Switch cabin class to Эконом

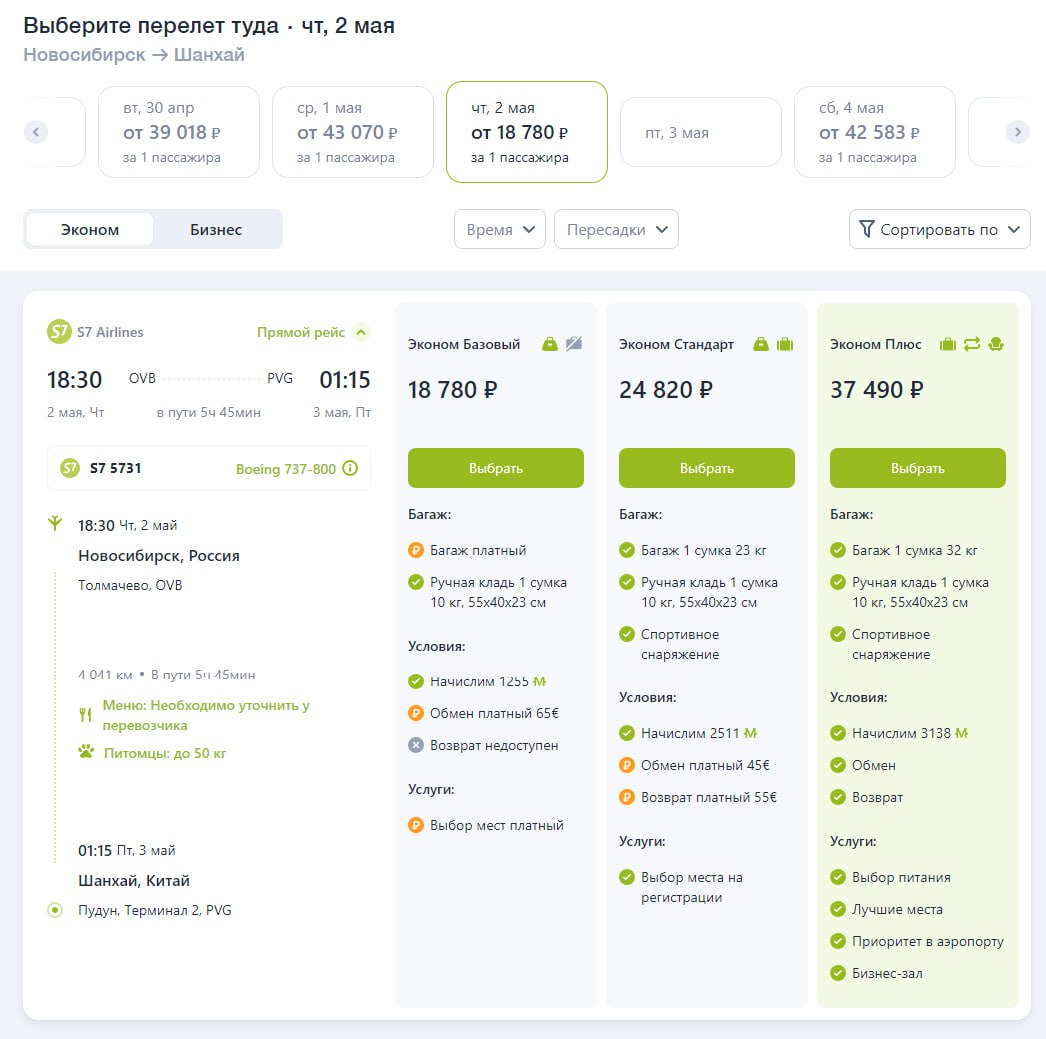pos(90,229)
